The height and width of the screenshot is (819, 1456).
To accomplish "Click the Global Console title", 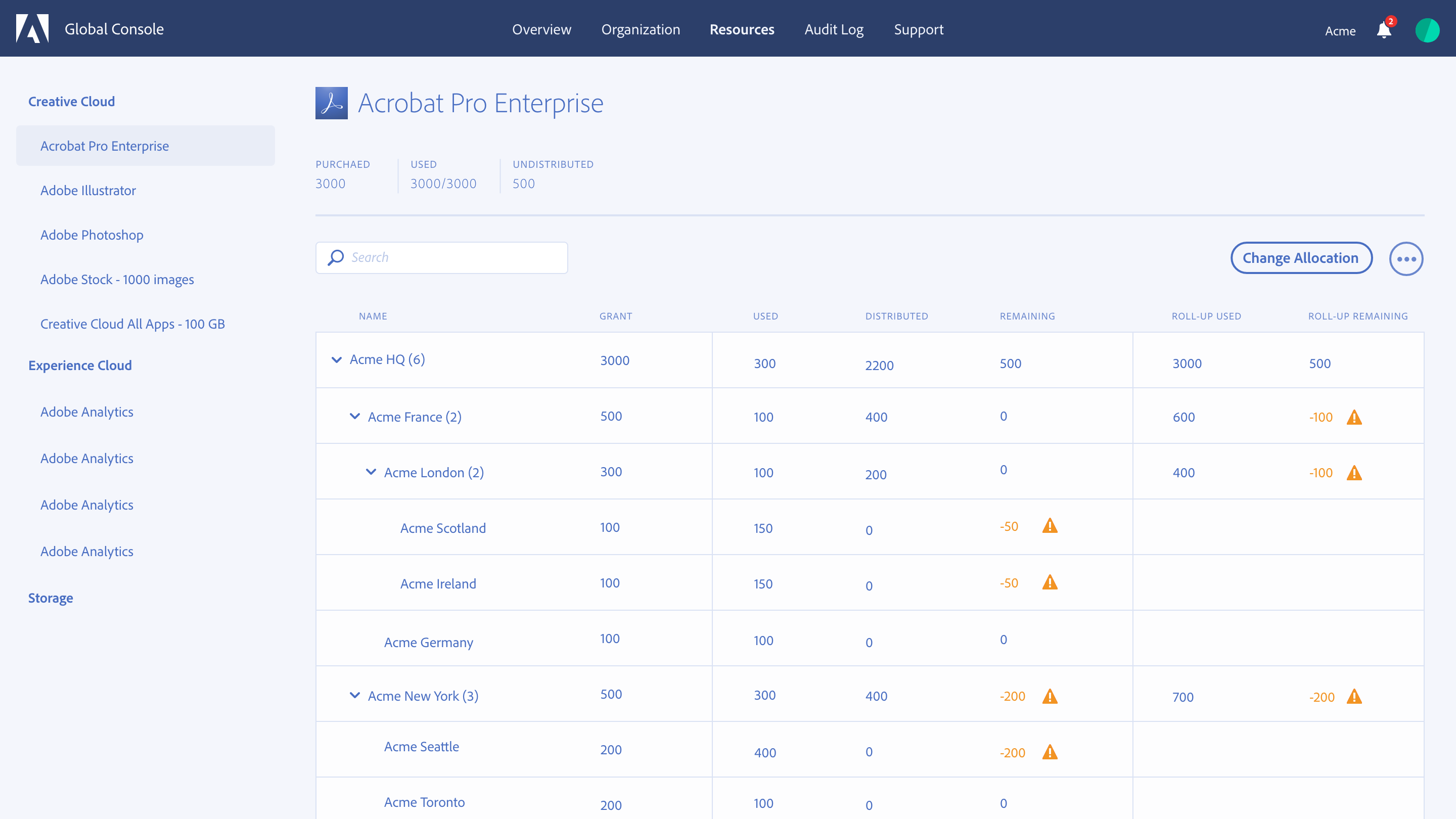I will tap(114, 29).
